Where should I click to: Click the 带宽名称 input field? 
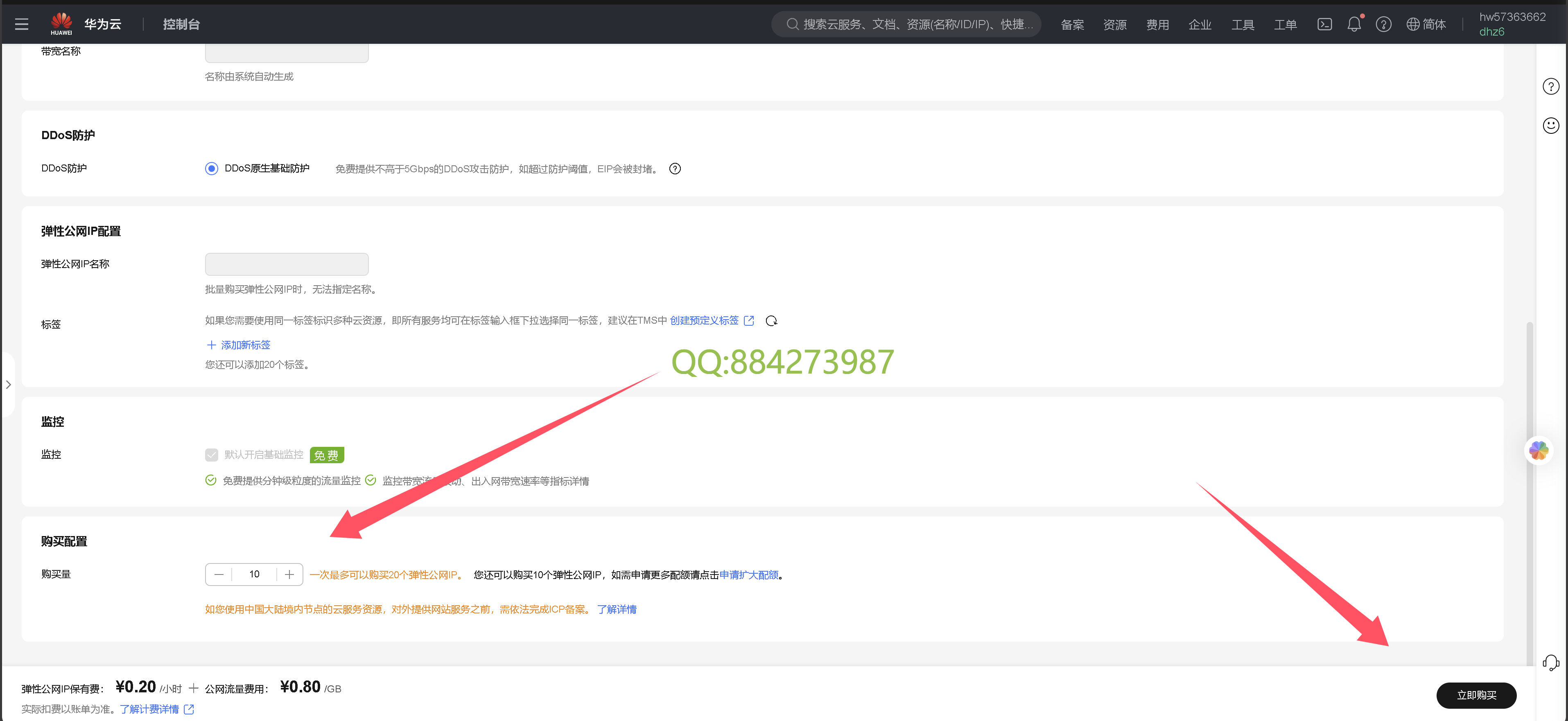coord(287,53)
